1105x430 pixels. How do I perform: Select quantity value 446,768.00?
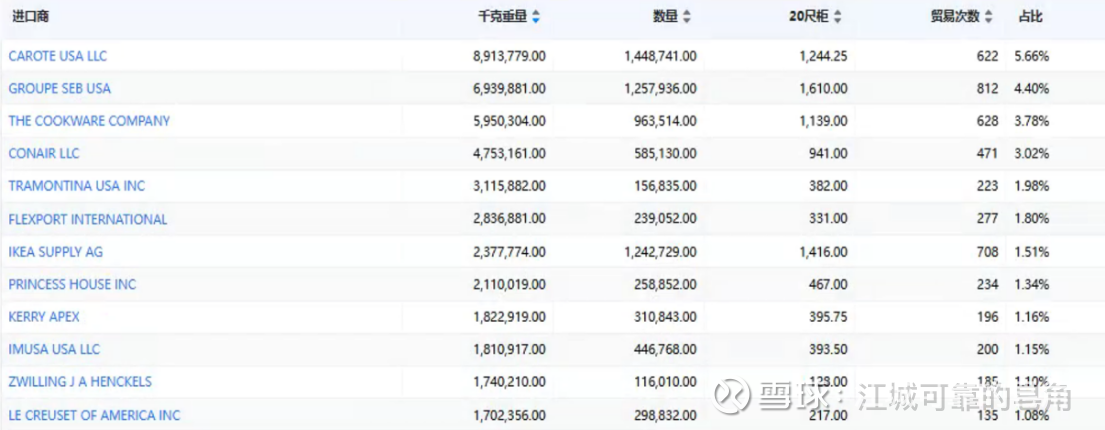click(666, 349)
